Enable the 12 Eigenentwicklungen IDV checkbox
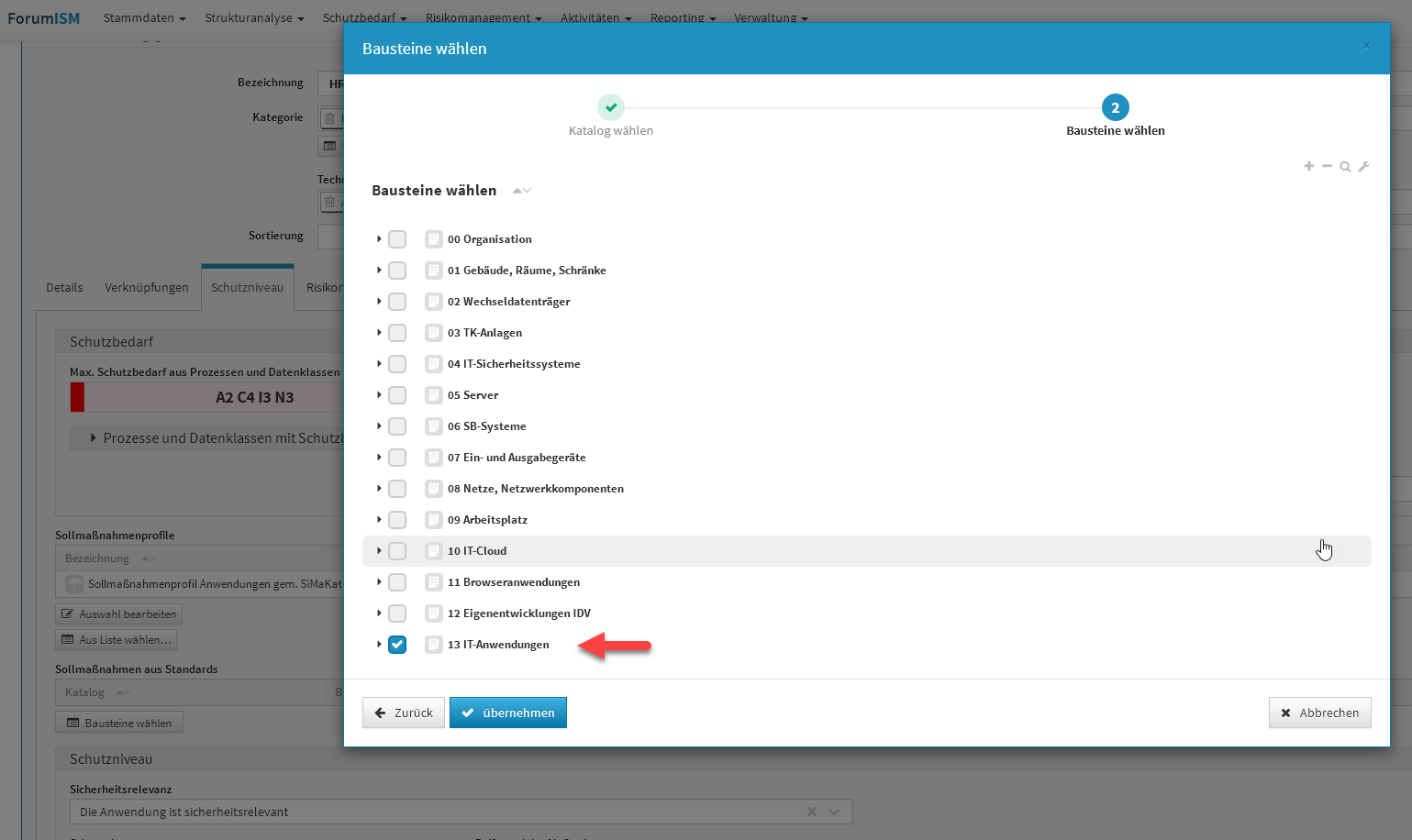The height and width of the screenshot is (840, 1412). pos(397,613)
